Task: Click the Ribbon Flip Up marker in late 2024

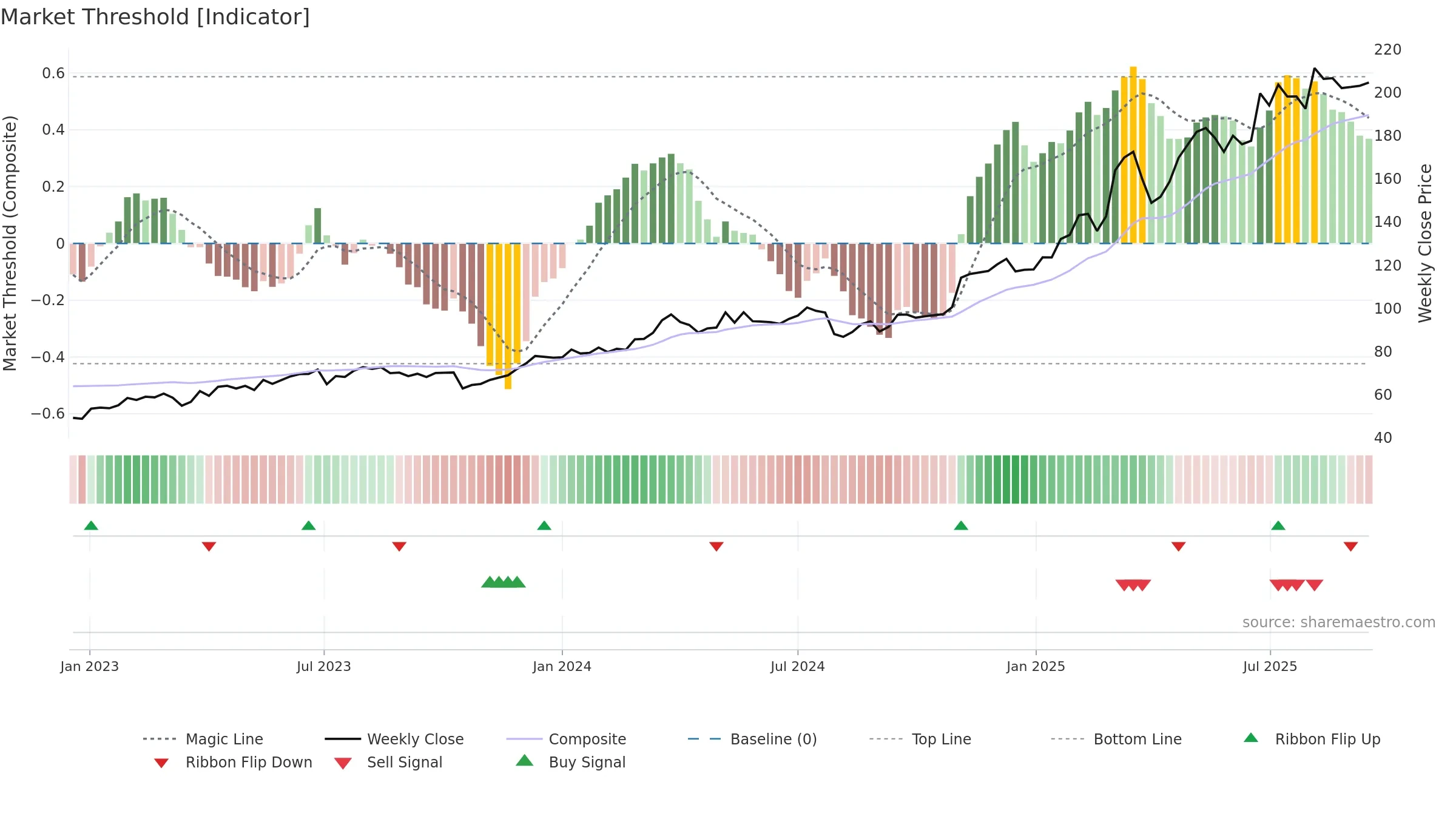Action: 961,525
